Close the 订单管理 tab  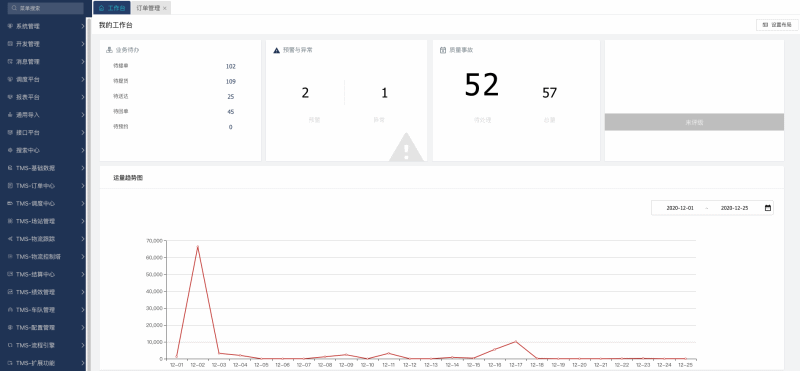click(165, 9)
